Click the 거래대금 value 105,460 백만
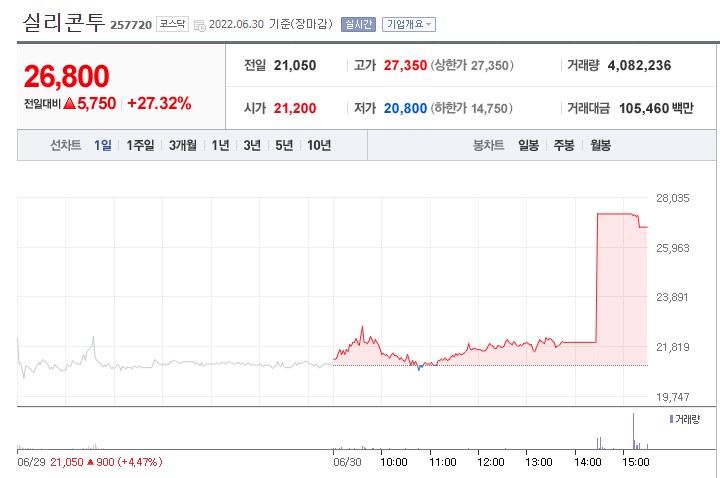This screenshot has height=478, width=720. 656,108
